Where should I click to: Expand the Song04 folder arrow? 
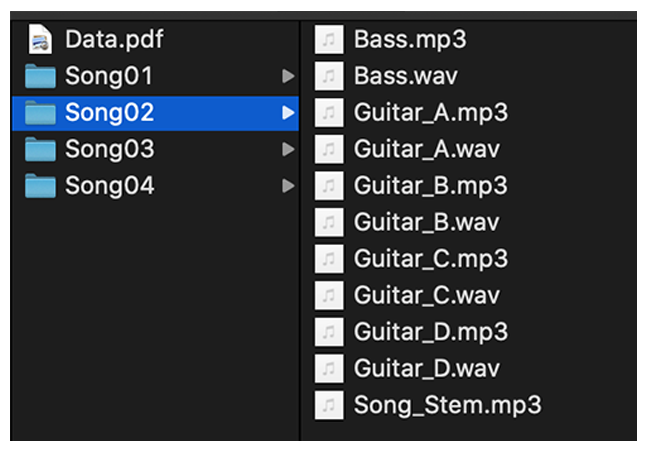tap(288, 186)
